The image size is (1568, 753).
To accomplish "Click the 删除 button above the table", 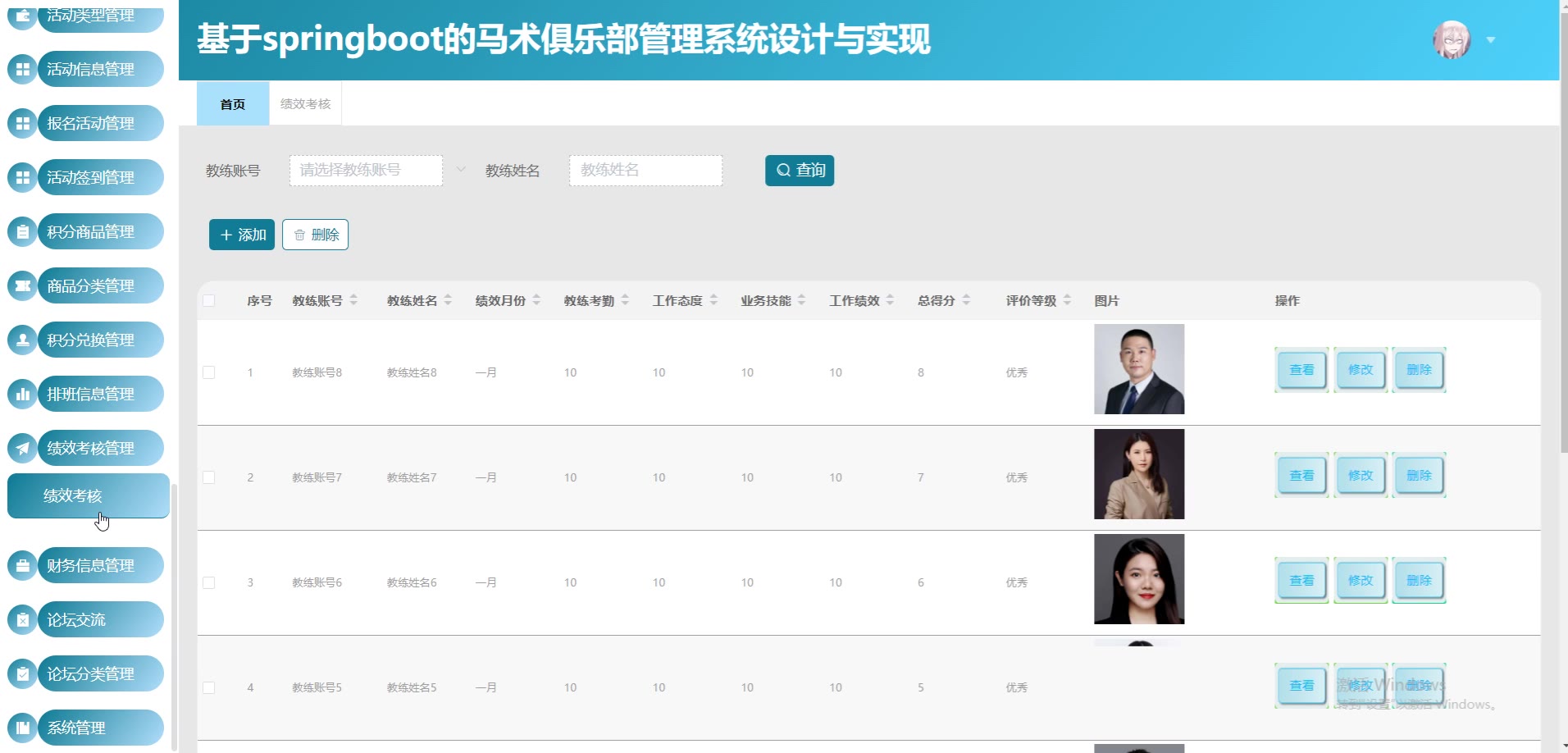I will [x=315, y=235].
